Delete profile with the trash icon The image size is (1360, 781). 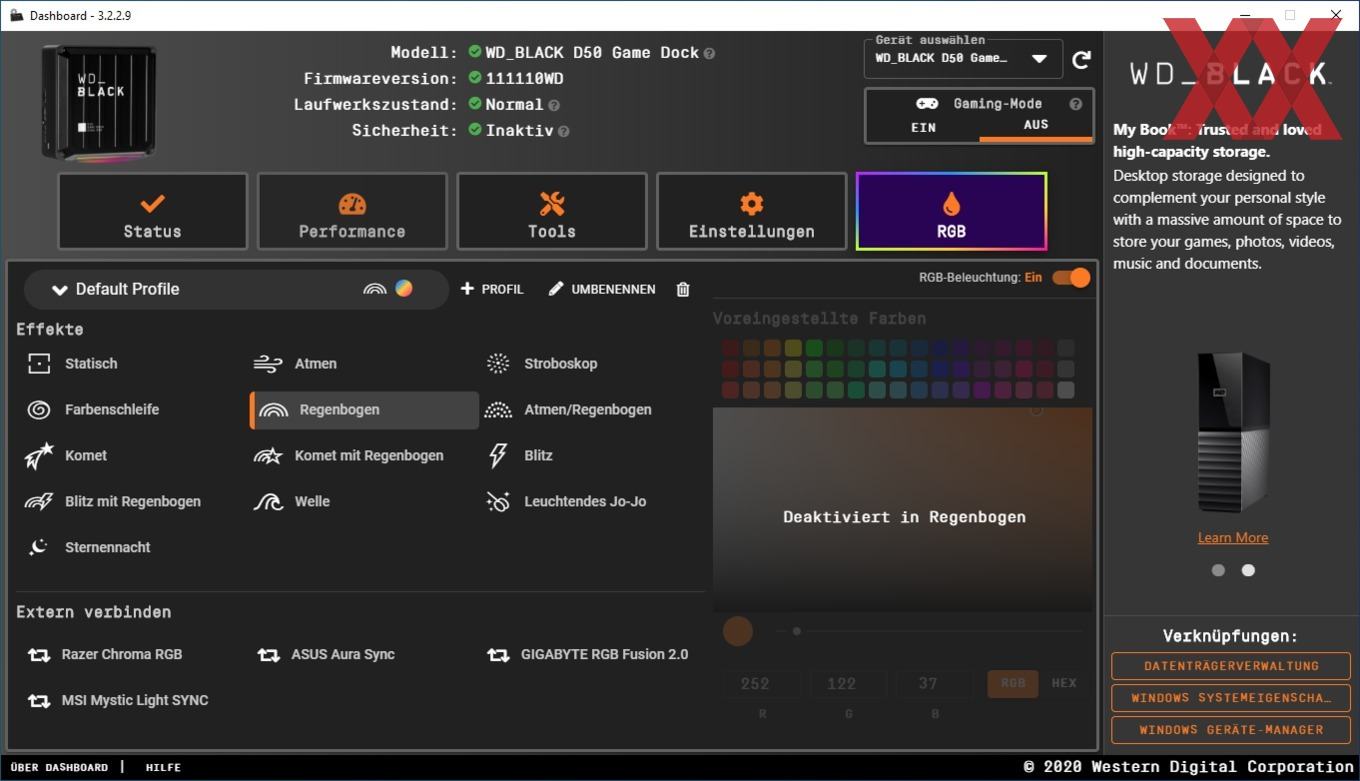click(683, 289)
